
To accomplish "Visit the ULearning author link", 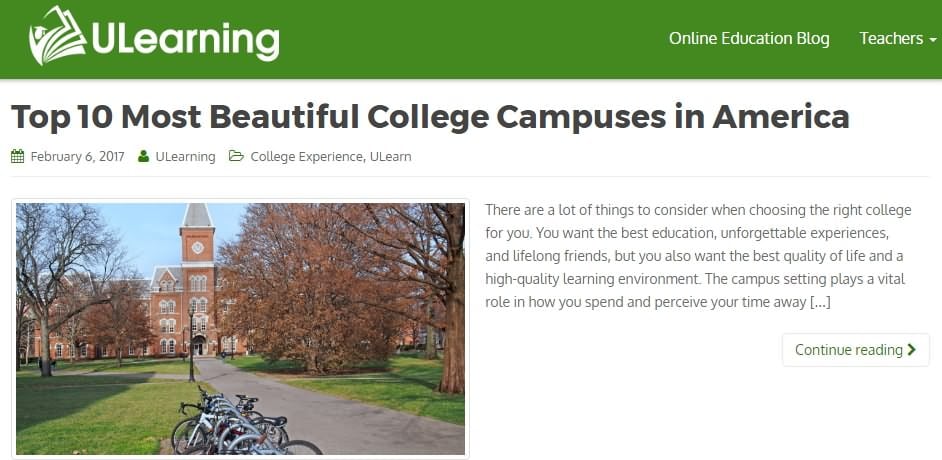I will (185, 156).
